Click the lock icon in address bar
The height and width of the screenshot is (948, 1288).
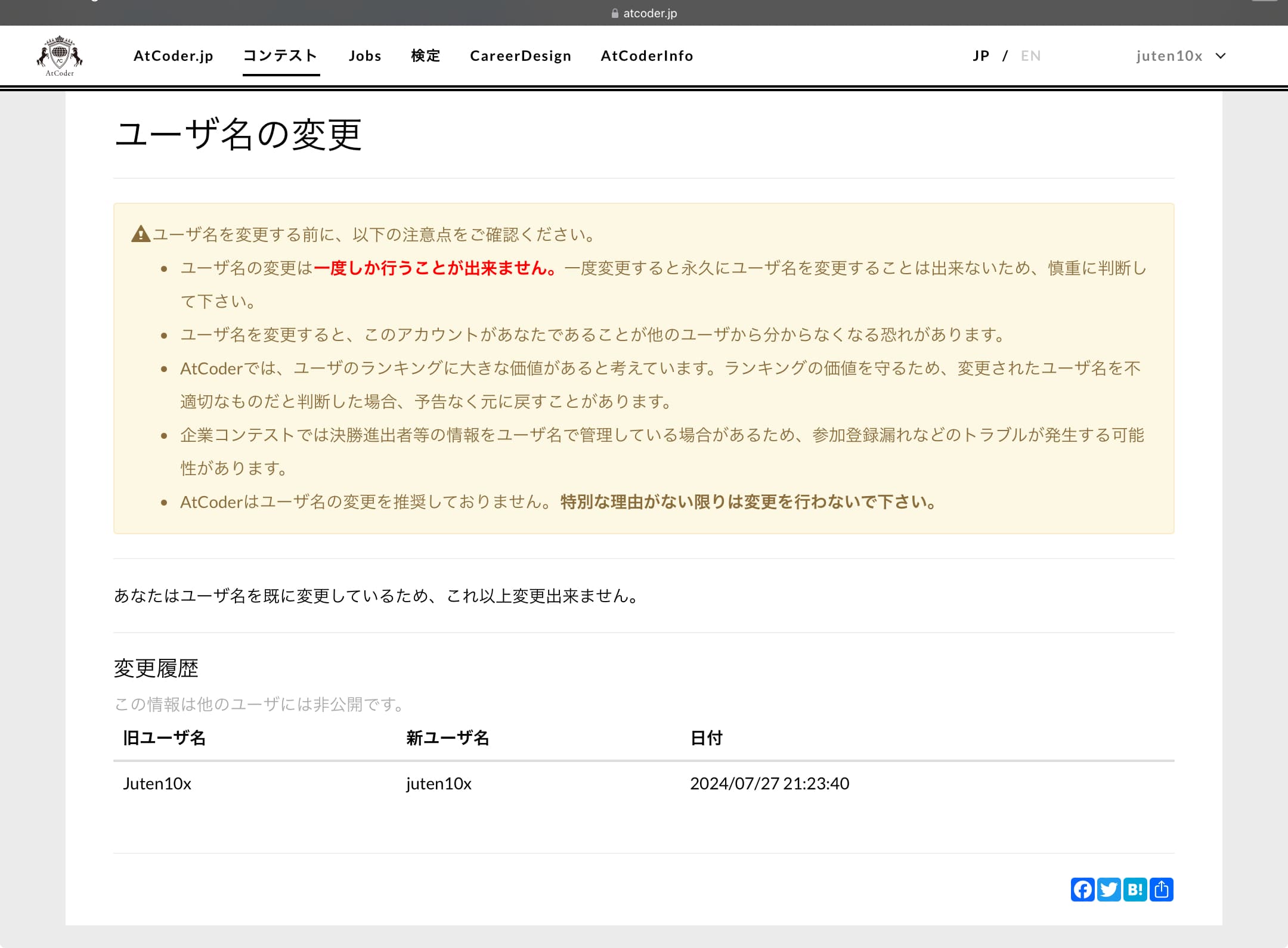pos(615,13)
